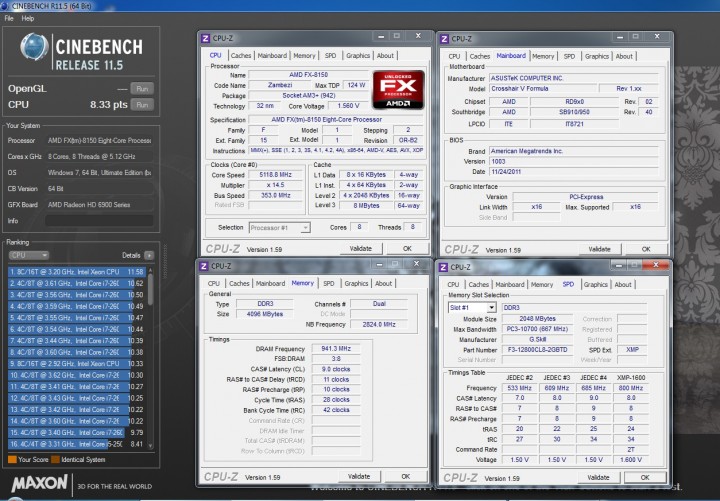Click the Cinebench globe logo icon
This screenshot has height=501, width=720.
pyautogui.click(x=34, y=47)
